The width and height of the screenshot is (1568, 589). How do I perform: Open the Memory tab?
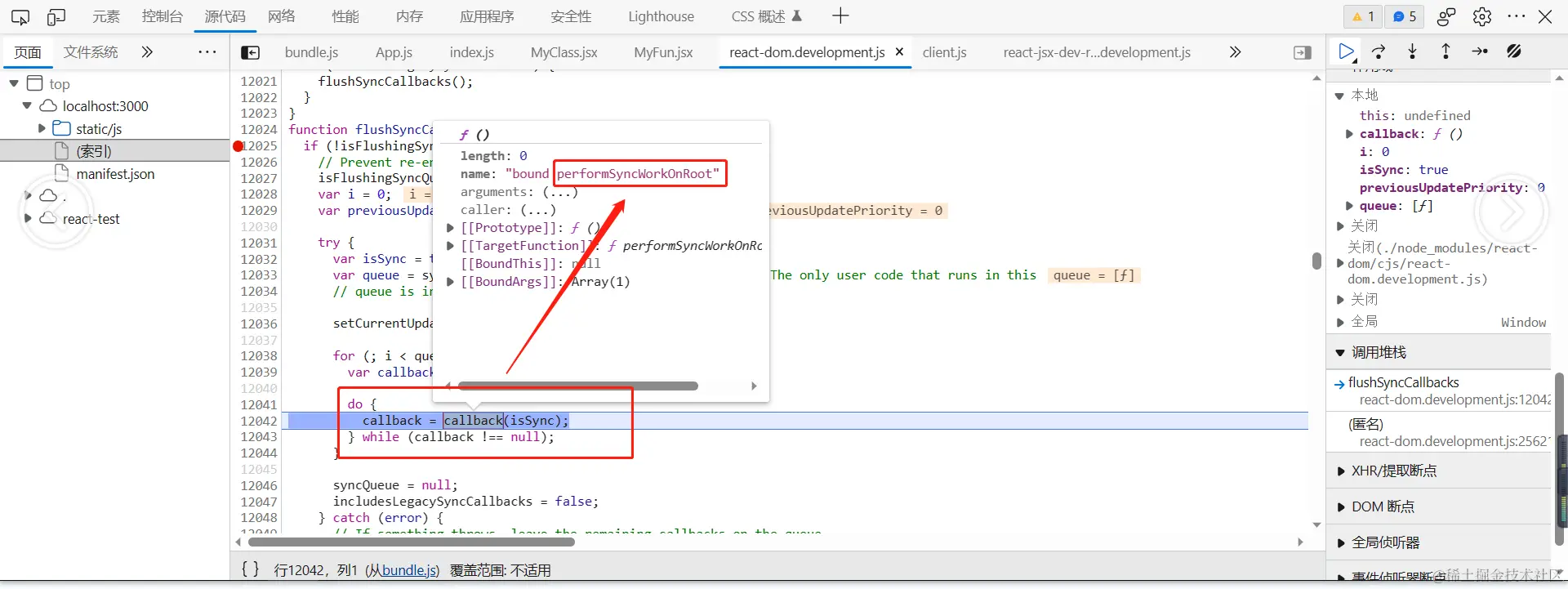[409, 16]
